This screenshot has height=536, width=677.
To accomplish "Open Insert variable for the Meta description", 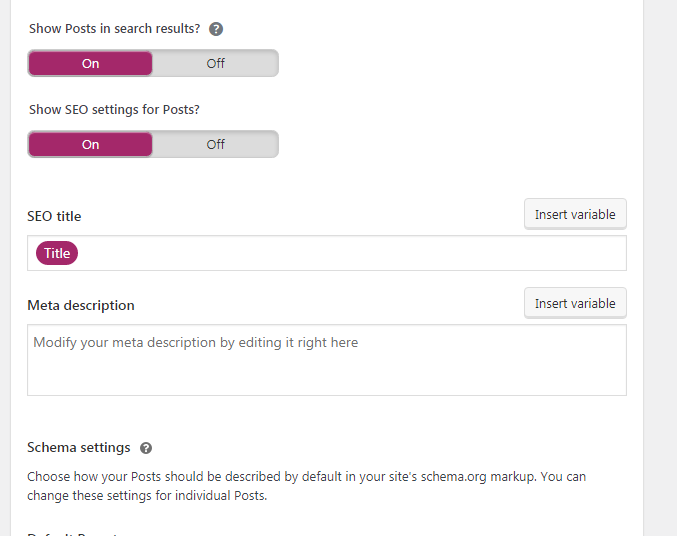I will coord(575,303).
